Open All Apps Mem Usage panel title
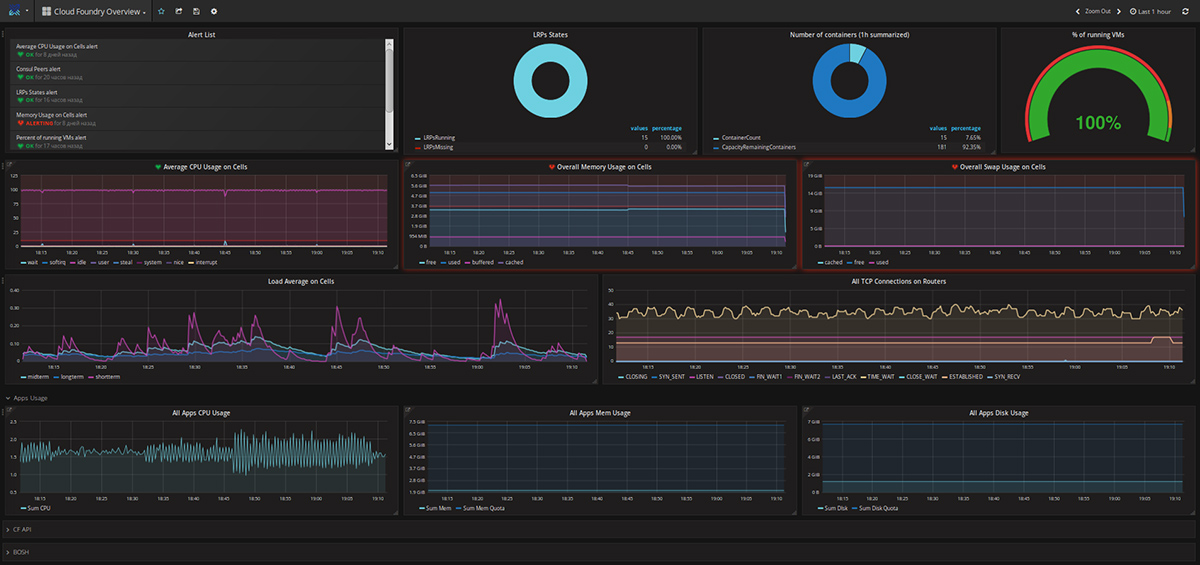 pyautogui.click(x=600, y=413)
